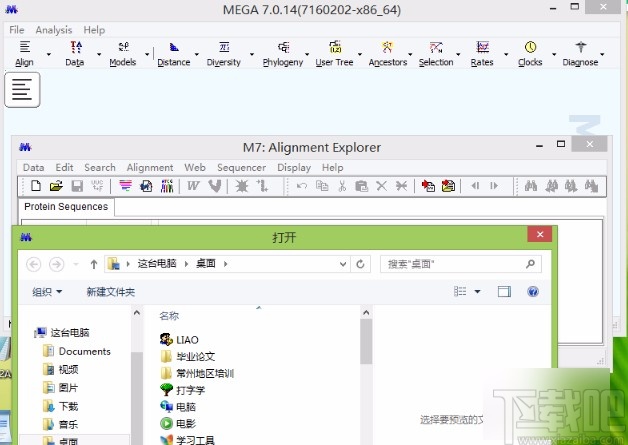Click the copy icon in Alignment Explorer

tap(322, 186)
